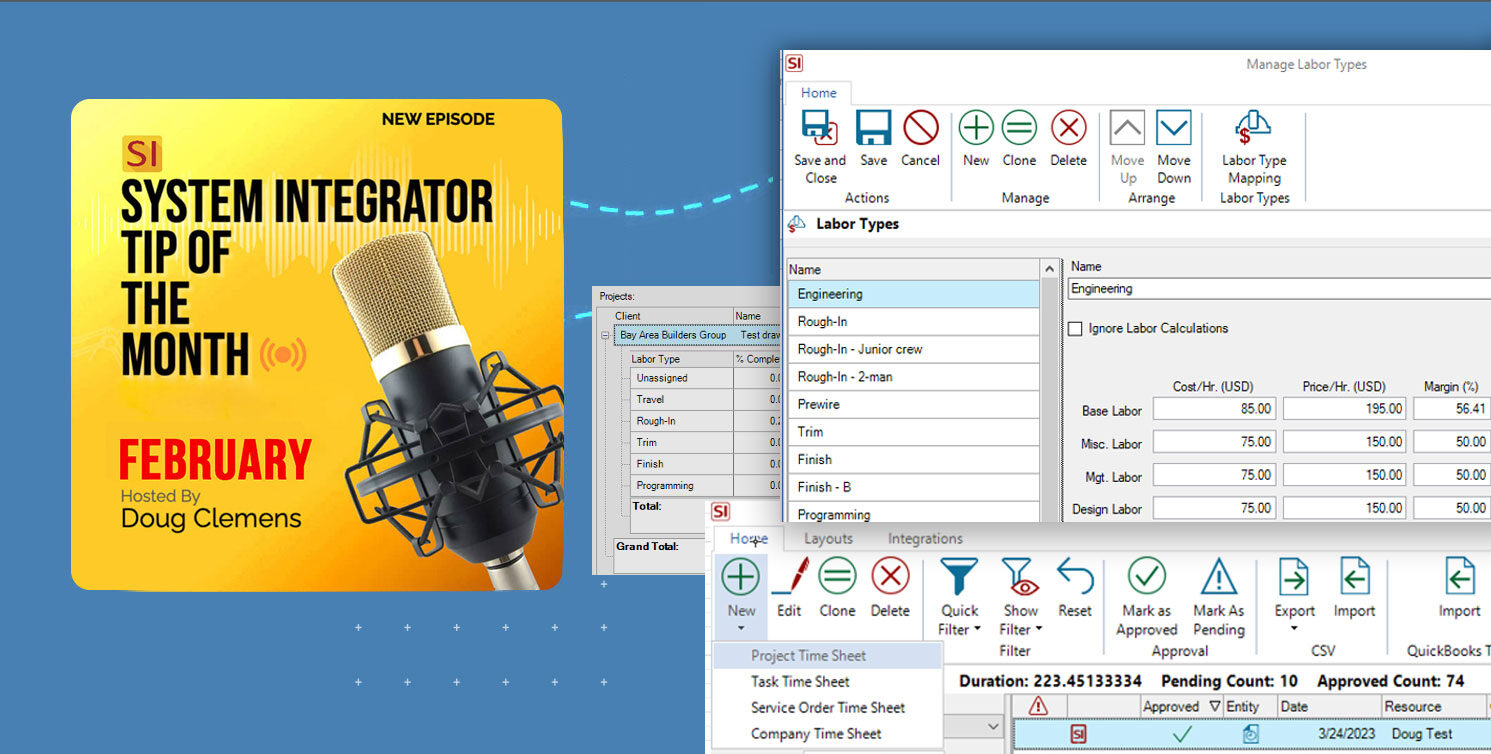Open the New dropdown arrow
This screenshot has width=1491, height=754.
[741, 629]
